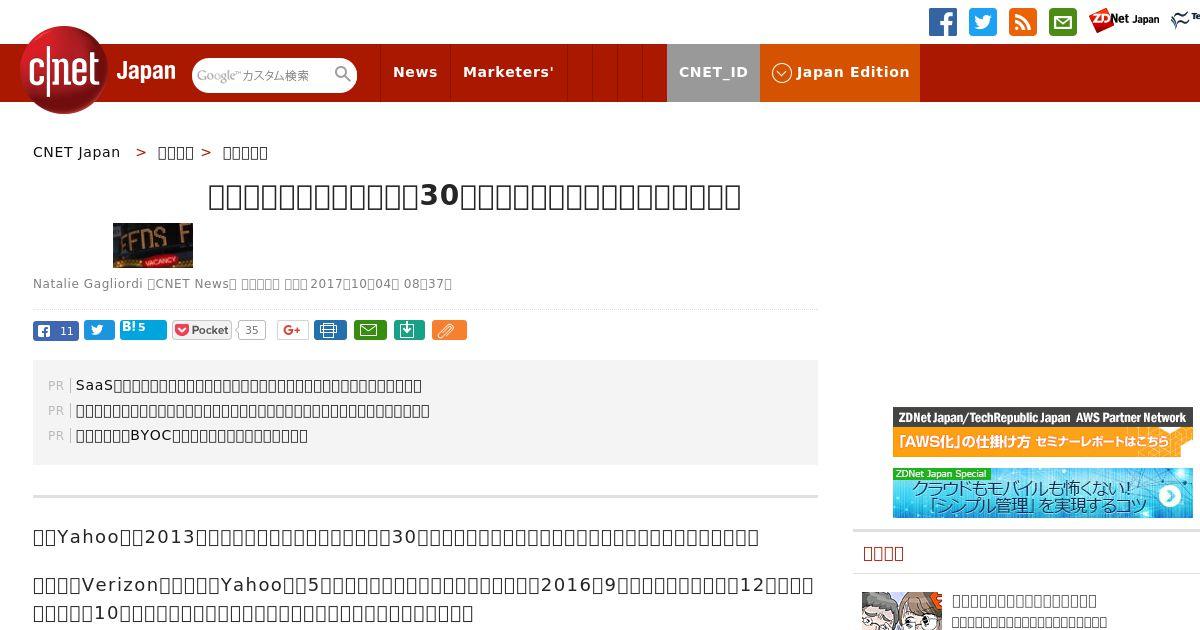Go to CNET Japan home via logo
Image resolution: width=1200 pixels, height=630 pixels.
point(98,70)
